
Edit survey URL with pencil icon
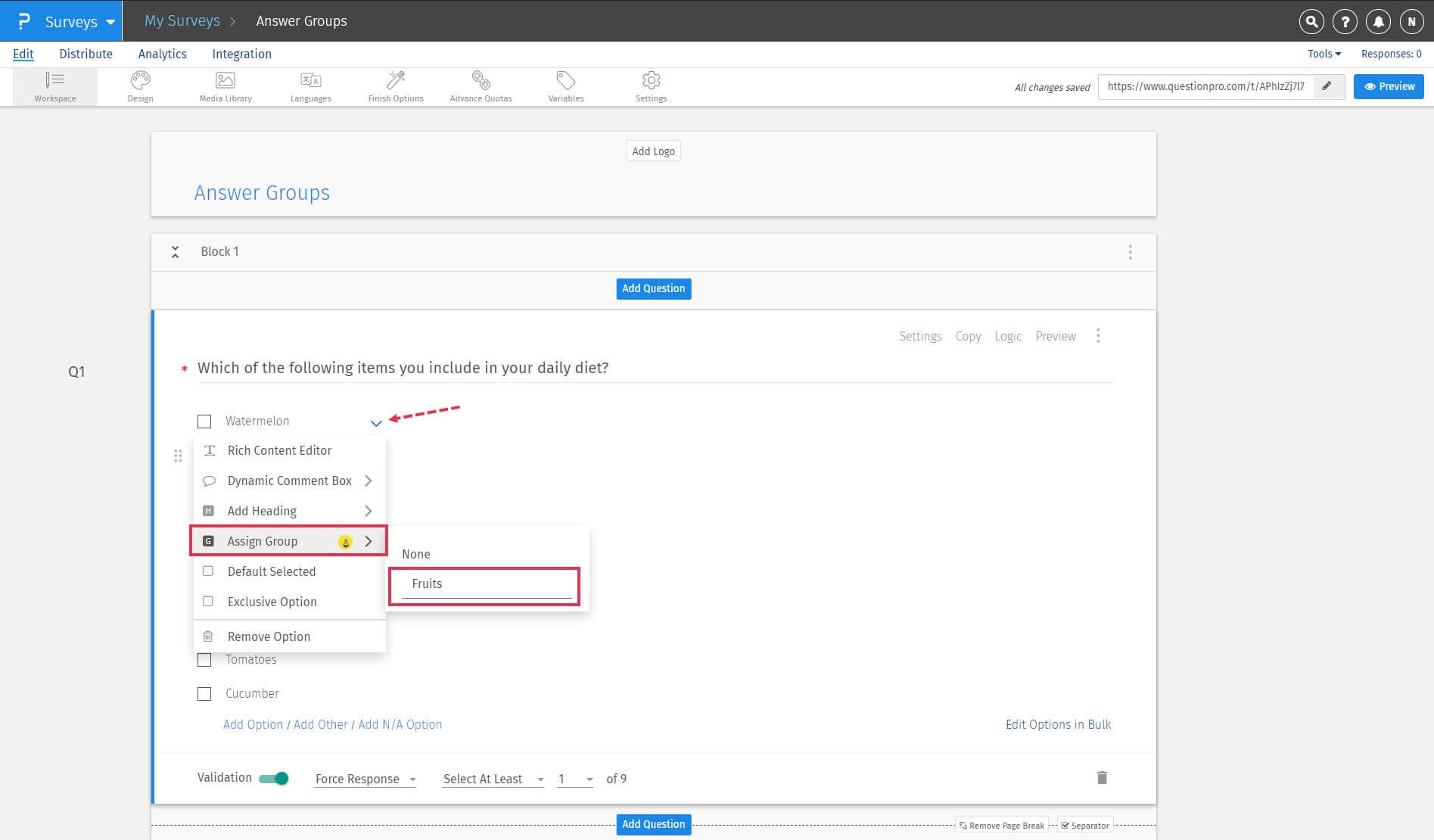pyautogui.click(x=1327, y=86)
